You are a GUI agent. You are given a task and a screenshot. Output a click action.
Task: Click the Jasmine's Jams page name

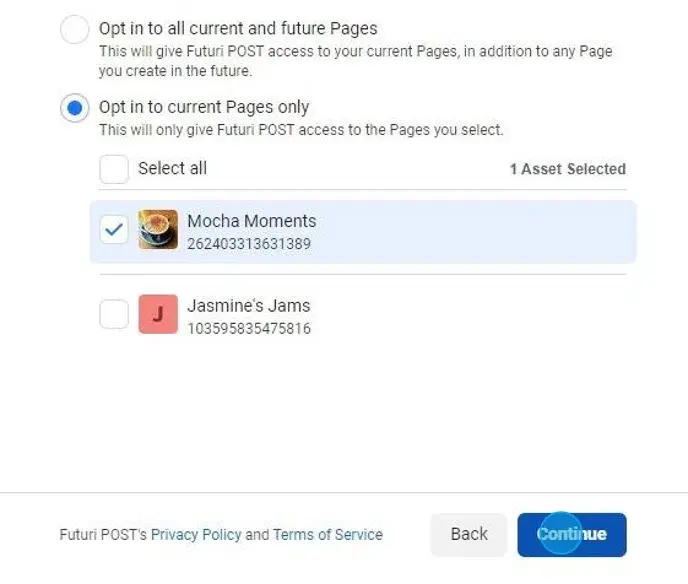[x=248, y=306]
